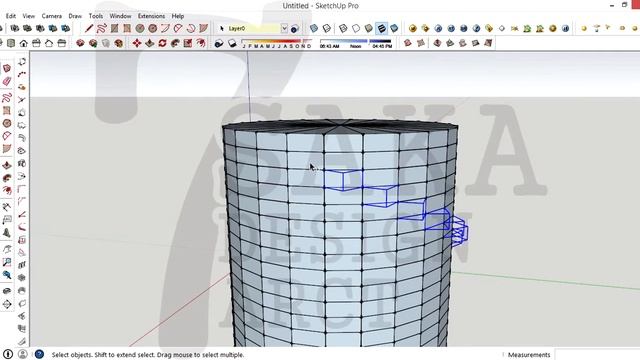640x360 pixels.
Task: Expand the Layer0 dropdown arrow
Action: (284, 29)
